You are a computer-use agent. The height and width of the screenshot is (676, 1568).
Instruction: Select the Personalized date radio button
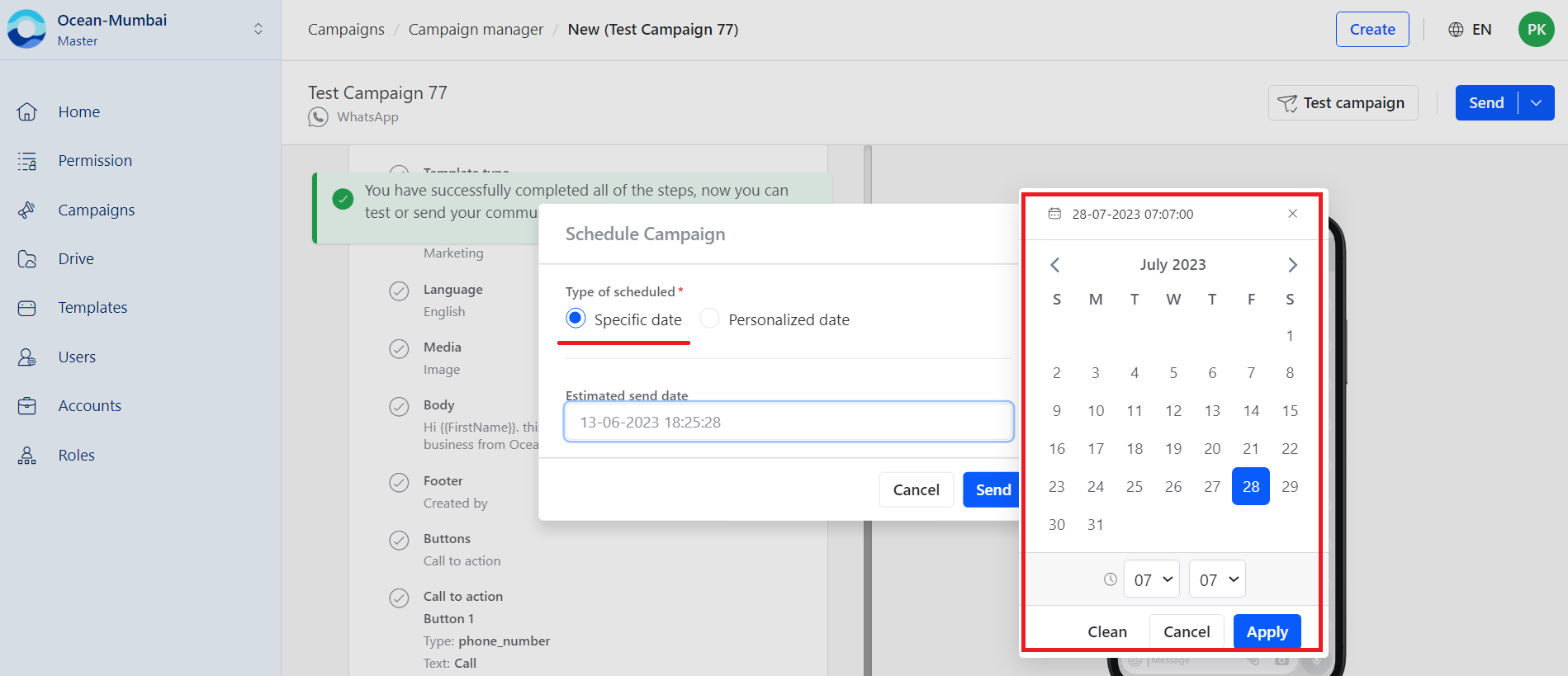[709, 319]
